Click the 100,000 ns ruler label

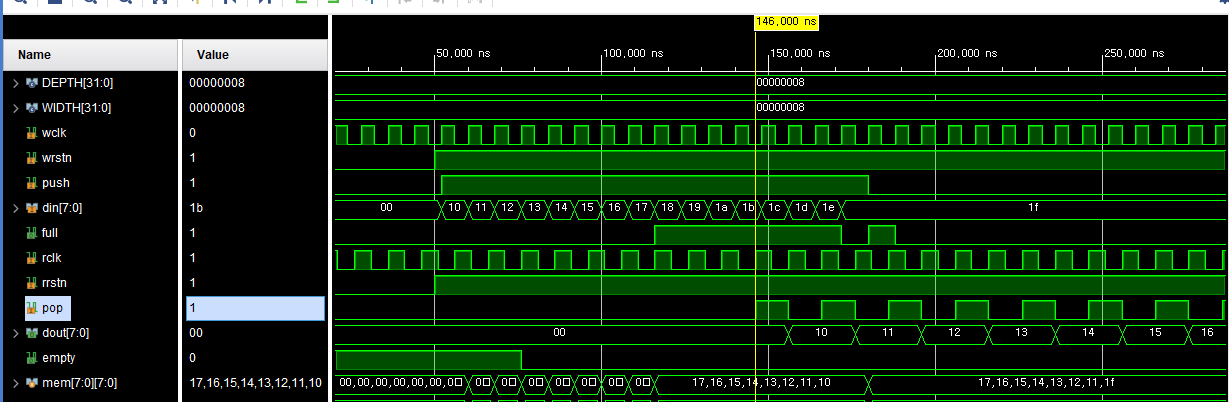(x=634, y=53)
